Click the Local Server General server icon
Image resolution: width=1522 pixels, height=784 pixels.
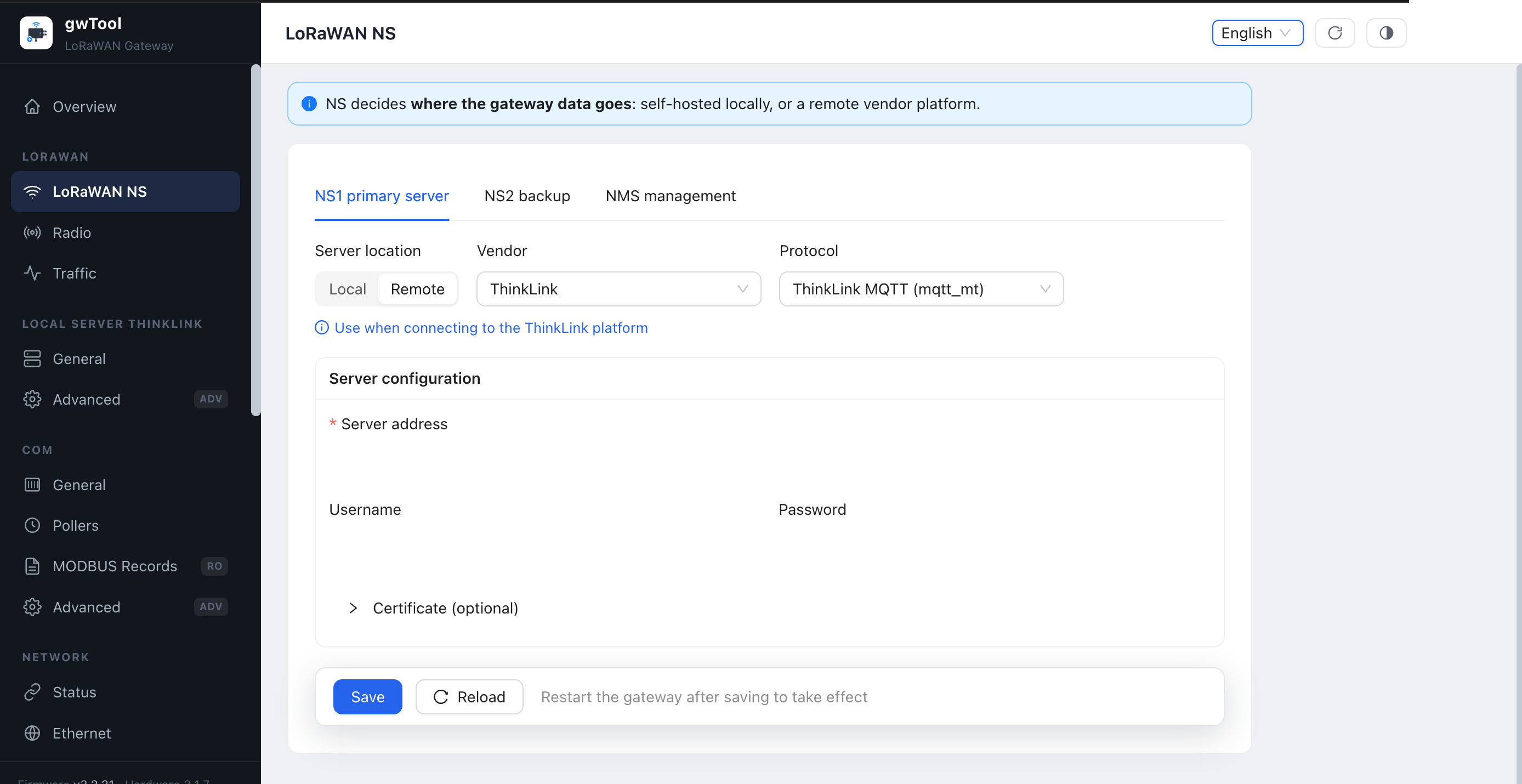32,359
